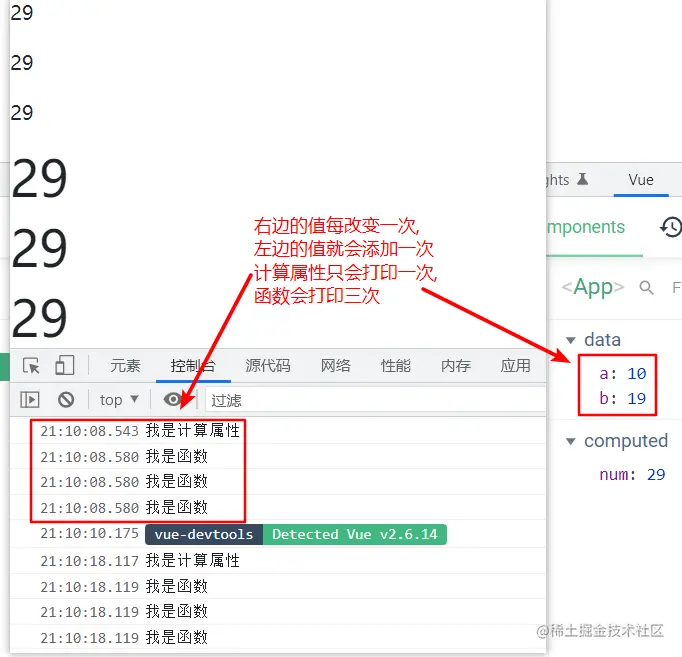Screen dimensions: 682x657
Task: Switch to the 应用 tab
Action: tap(515, 366)
